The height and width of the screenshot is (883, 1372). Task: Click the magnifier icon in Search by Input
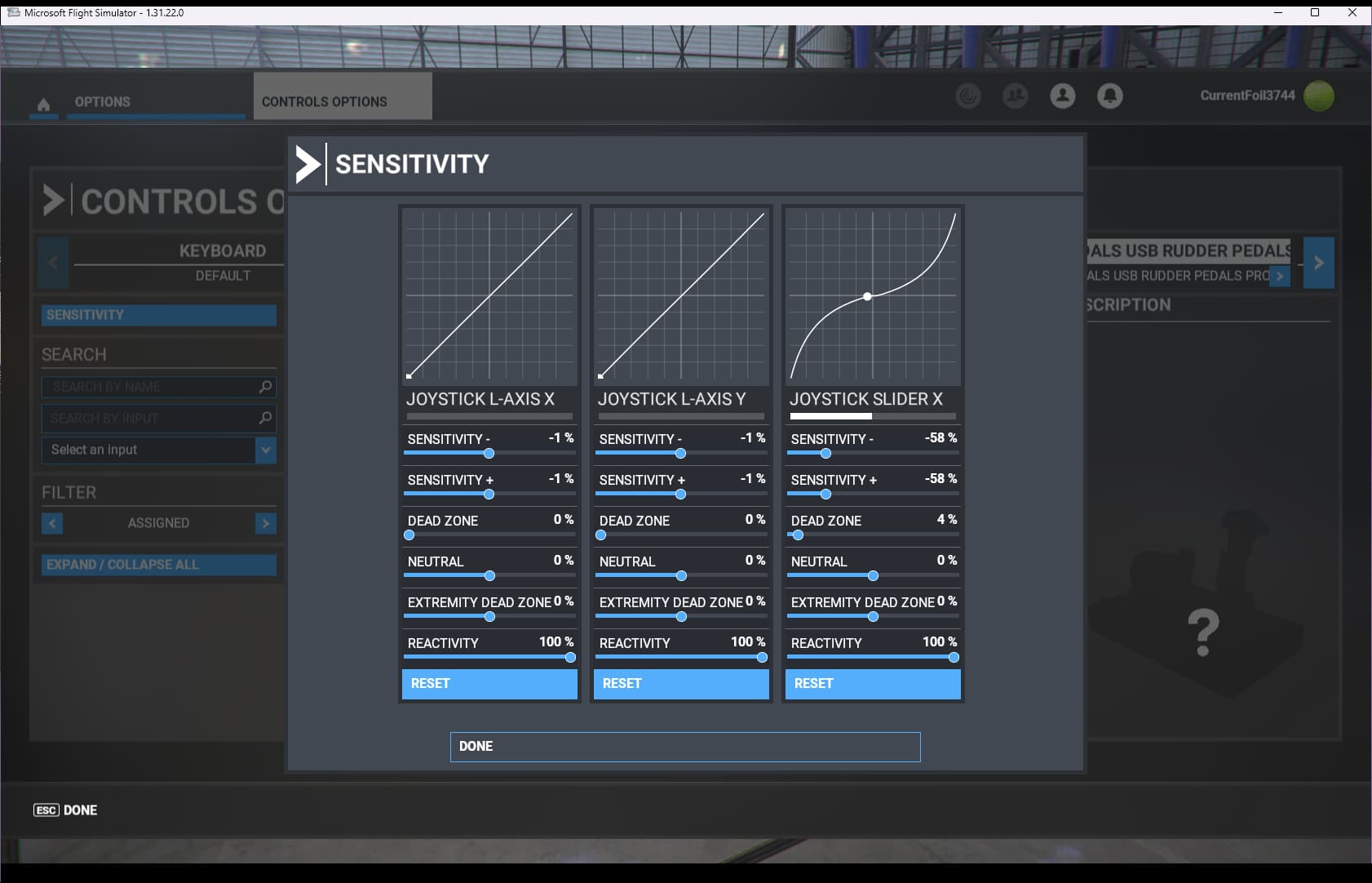(x=264, y=419)
